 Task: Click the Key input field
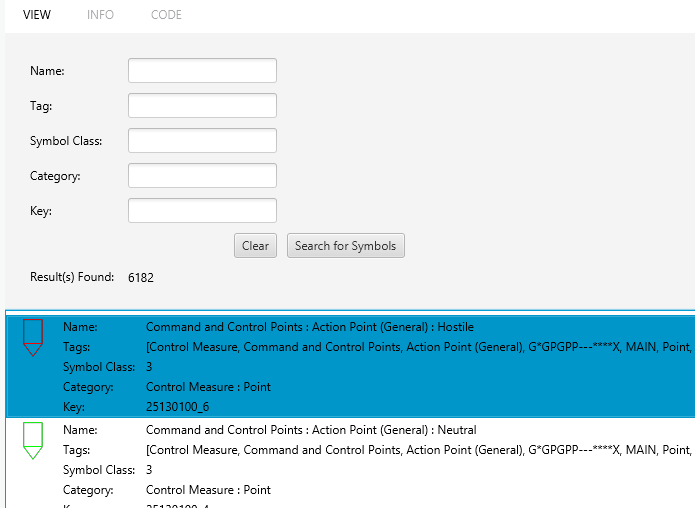[203, 211]
